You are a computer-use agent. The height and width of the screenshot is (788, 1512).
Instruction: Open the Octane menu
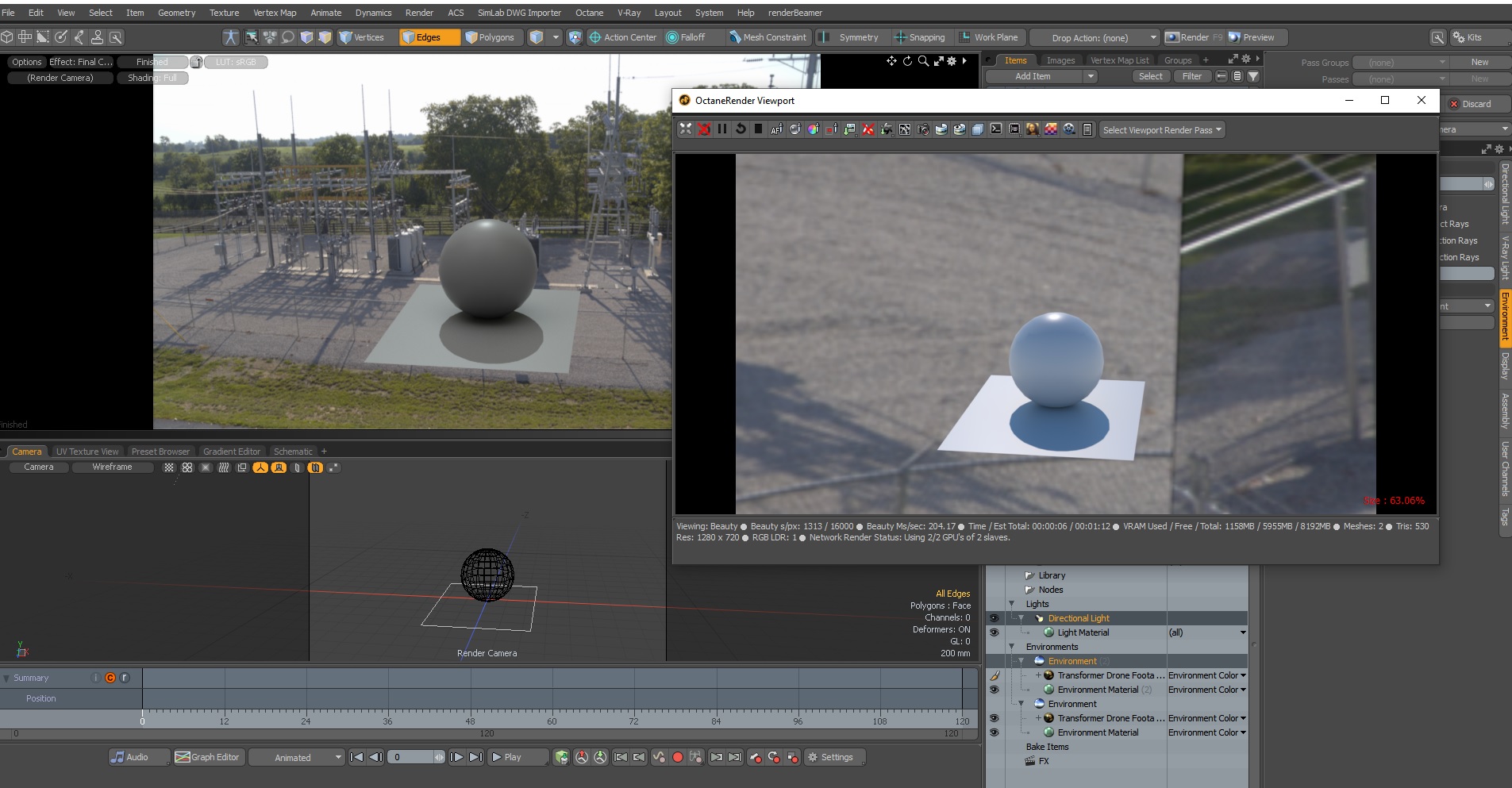589,13
